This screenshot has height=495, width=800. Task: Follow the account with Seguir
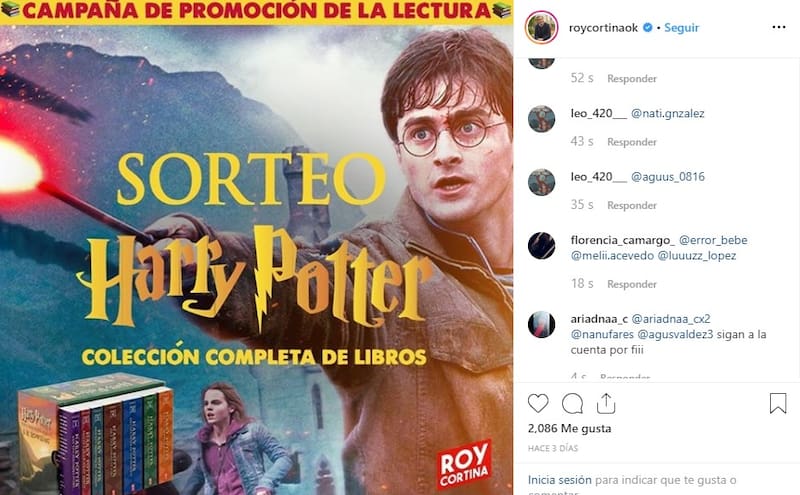(x=681, y=28)
